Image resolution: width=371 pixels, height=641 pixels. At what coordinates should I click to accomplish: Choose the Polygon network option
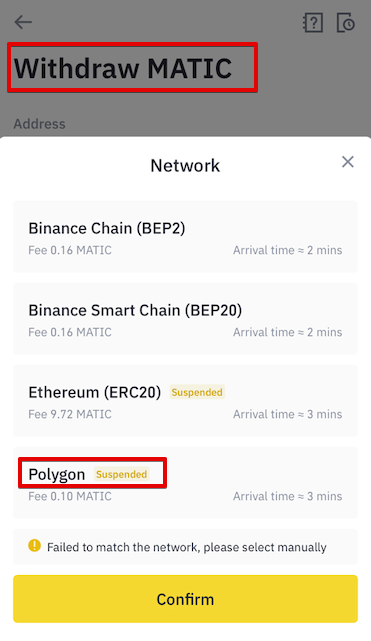click(x=186, y=483)
